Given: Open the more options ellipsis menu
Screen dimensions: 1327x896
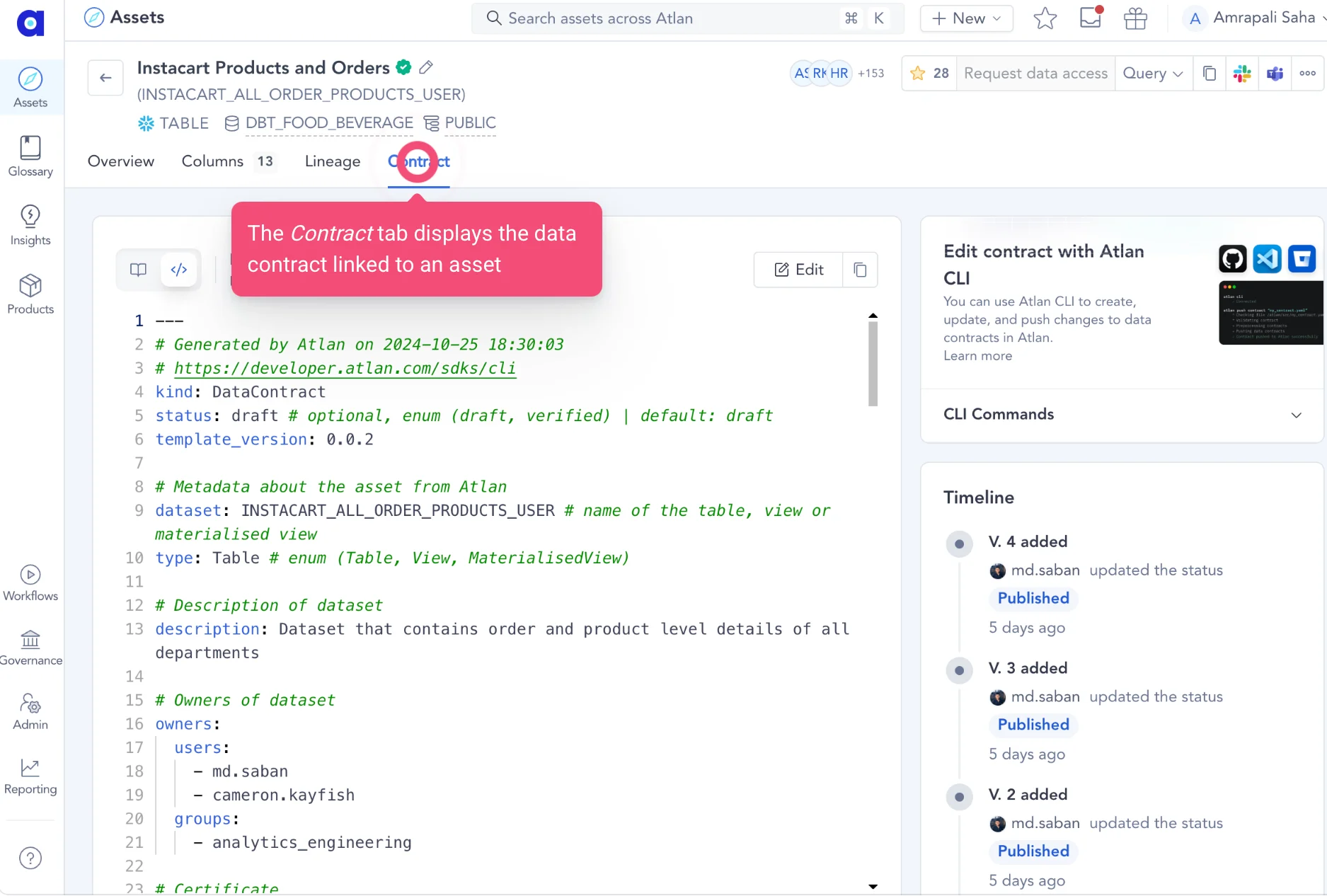Looking at the screenshot, I should tap(1308, 73).
